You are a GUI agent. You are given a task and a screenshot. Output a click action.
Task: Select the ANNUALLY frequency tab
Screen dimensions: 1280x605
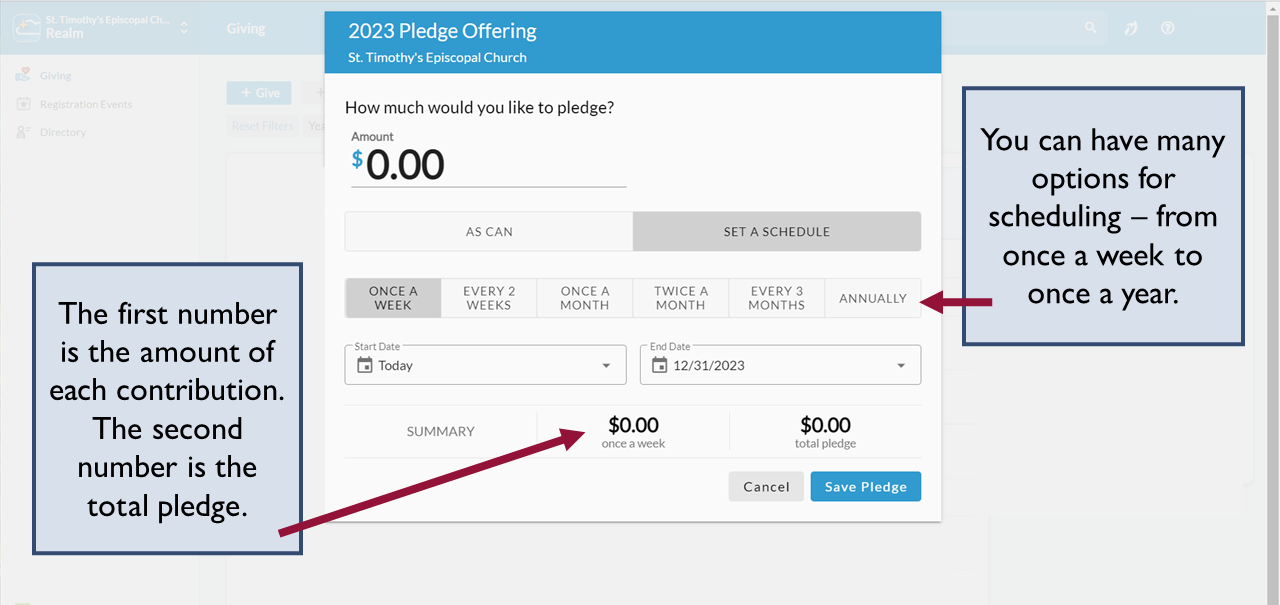point(872,298)
